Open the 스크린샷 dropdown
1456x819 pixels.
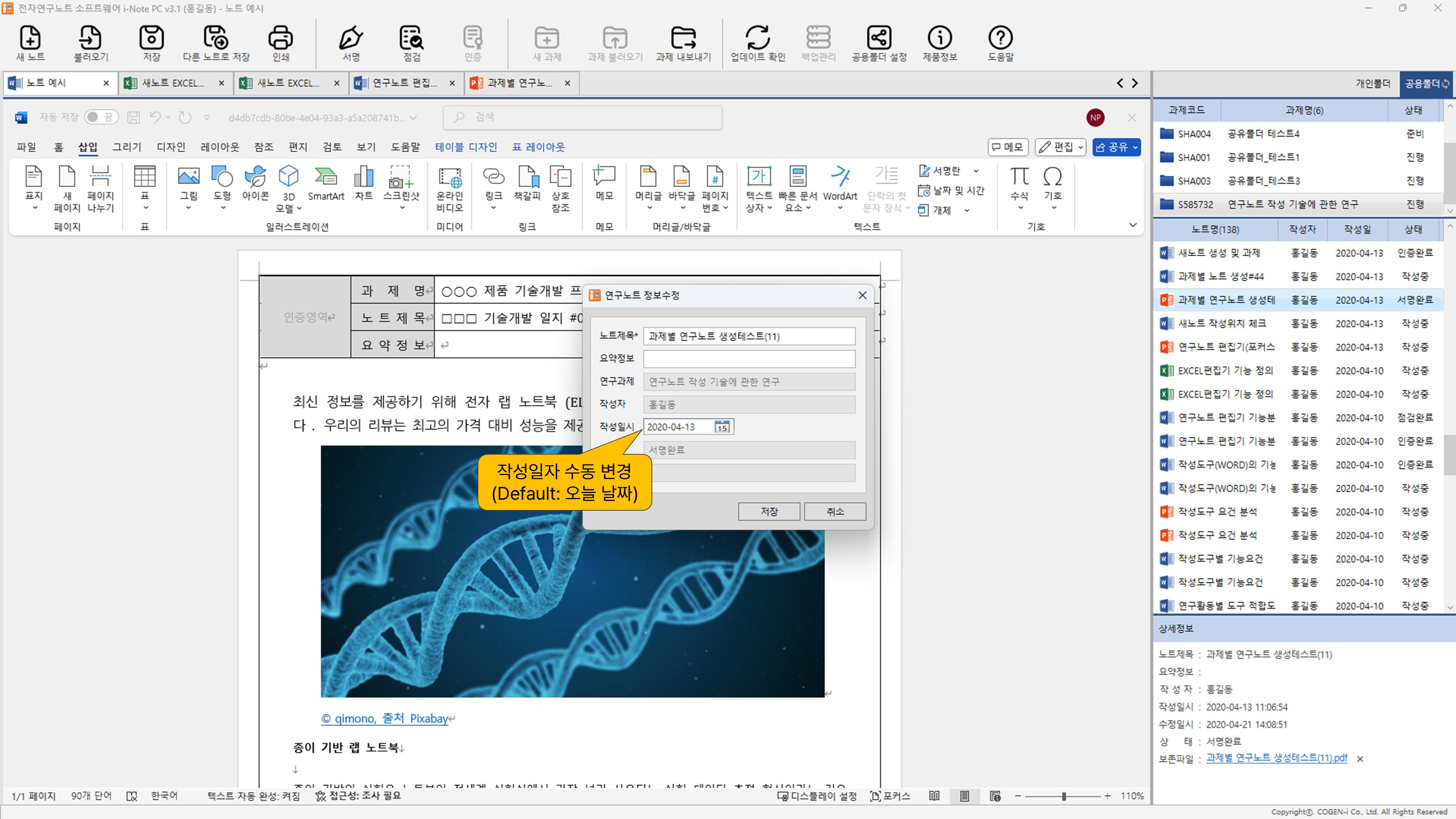pyautogui.click(x=402, y=208)
